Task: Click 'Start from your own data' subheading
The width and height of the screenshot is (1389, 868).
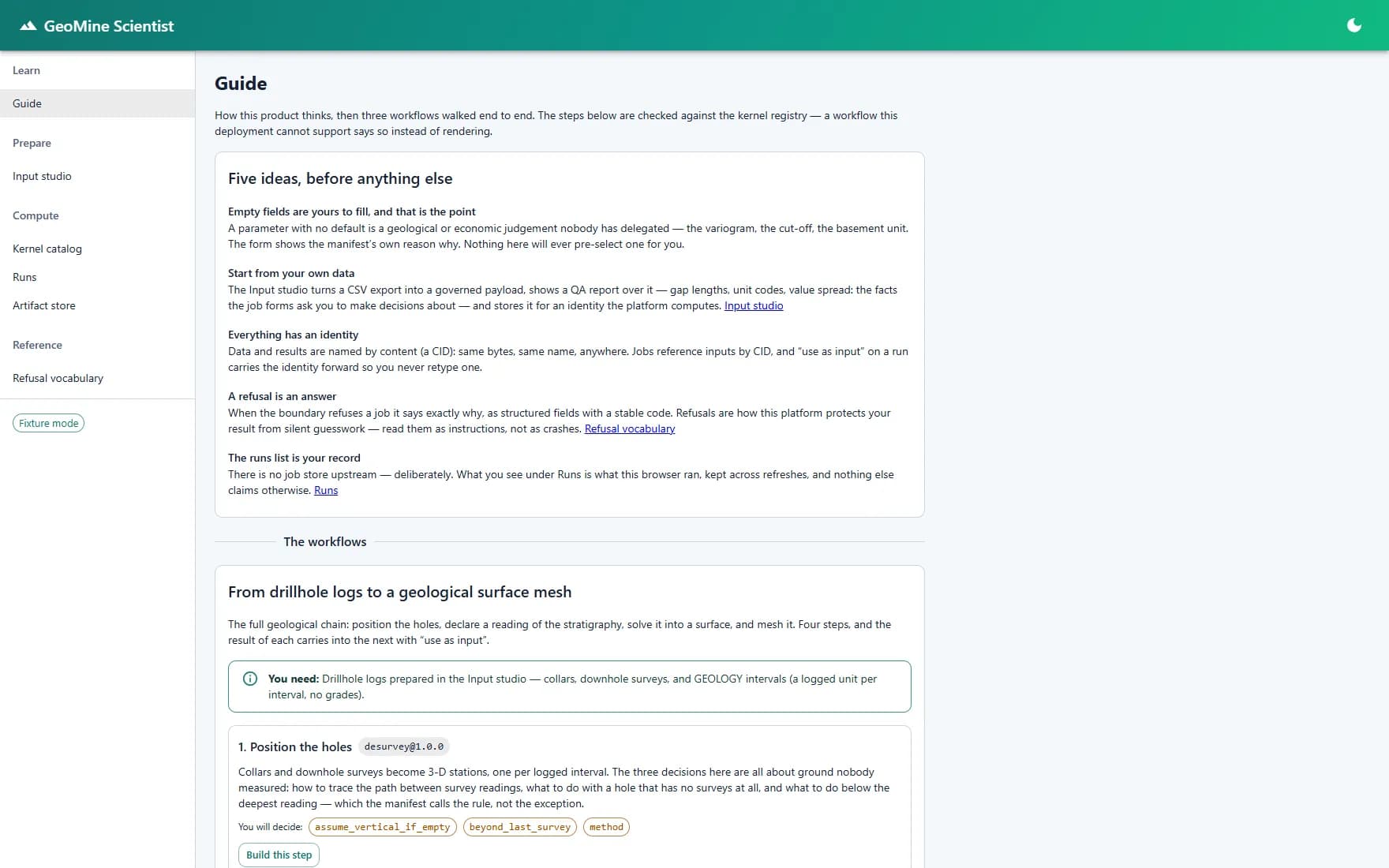Action: pyautogui.click(x=291, y=273)
